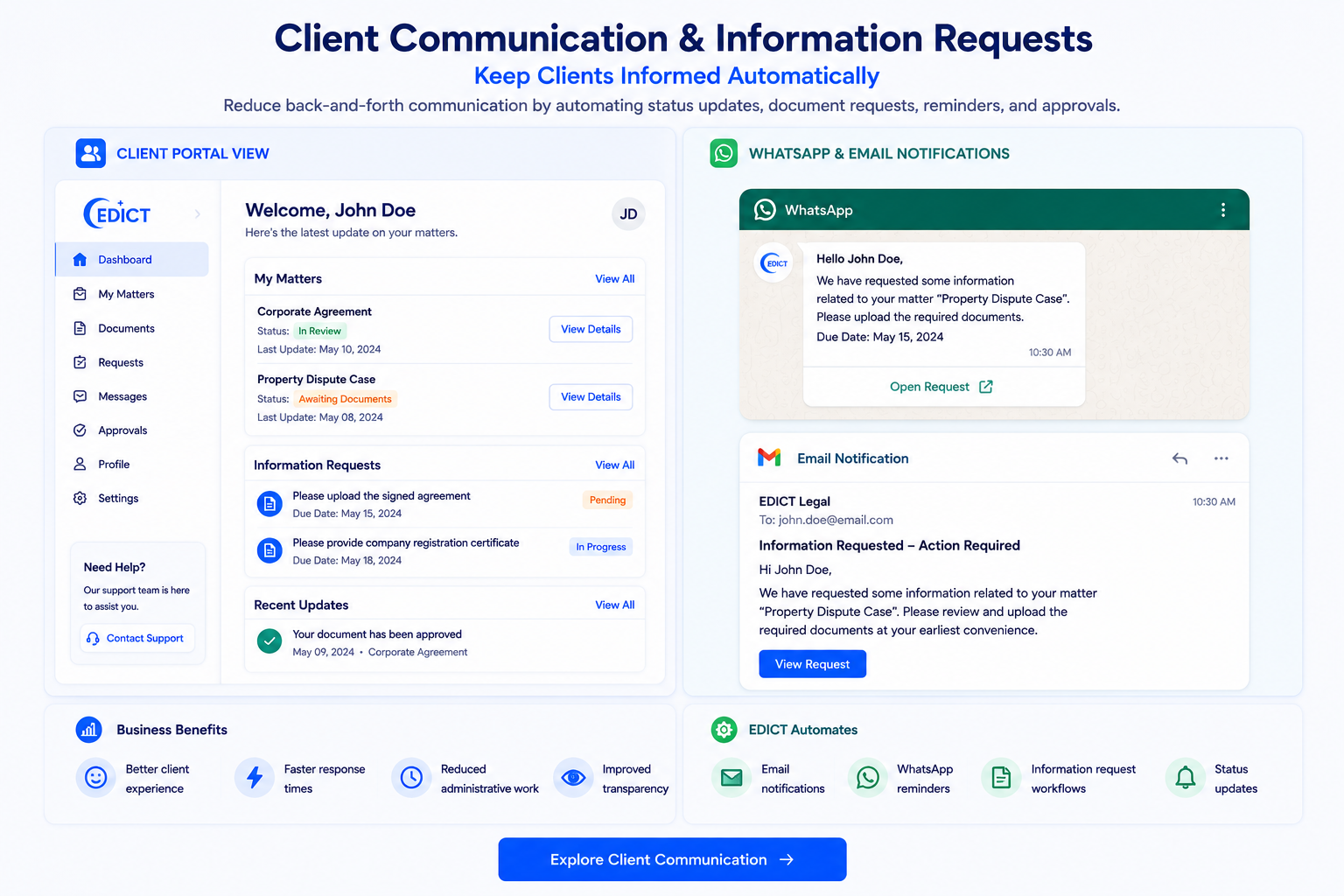Click the EDICT logo in the portal sidebar
The height and width of the screenshot is (896, 1344).
click(117, 213)
